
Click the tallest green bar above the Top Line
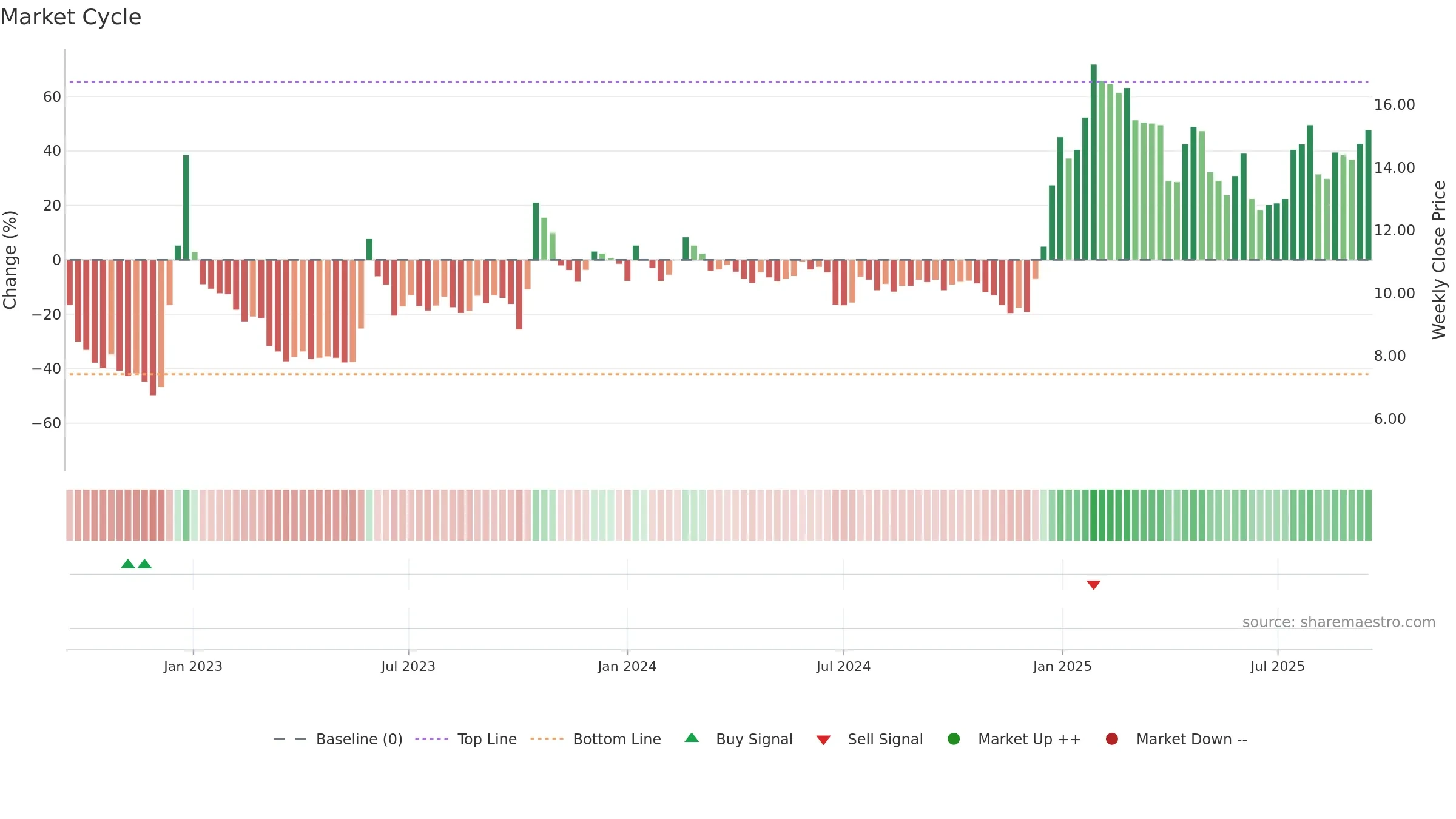[1093, 162]
